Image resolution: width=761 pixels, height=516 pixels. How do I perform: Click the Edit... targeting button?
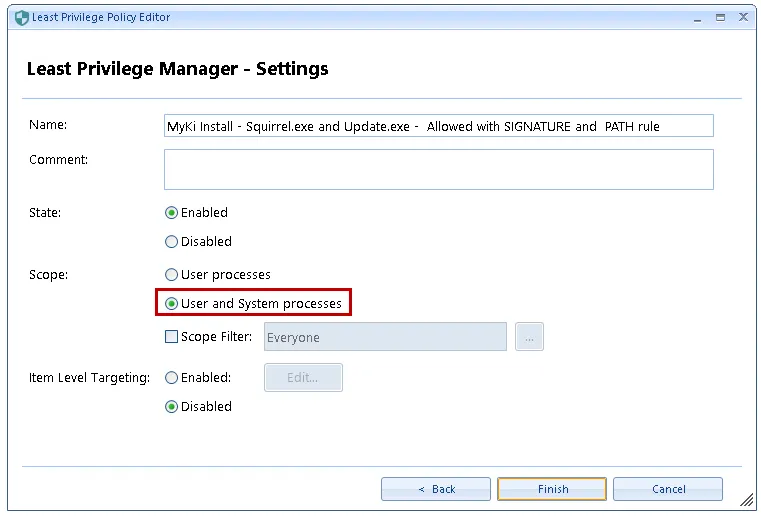303,378
